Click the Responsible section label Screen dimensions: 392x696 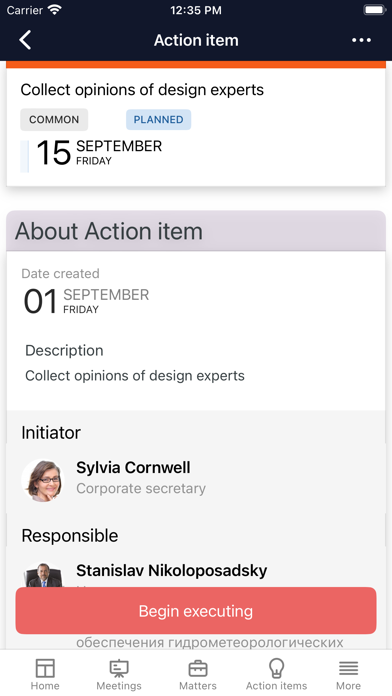[70, 536]
